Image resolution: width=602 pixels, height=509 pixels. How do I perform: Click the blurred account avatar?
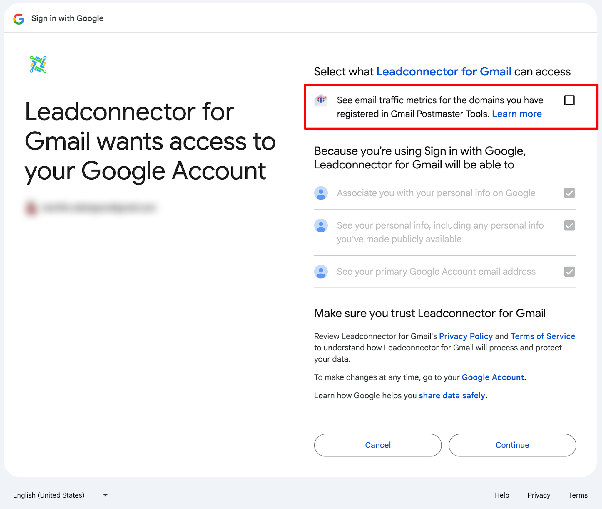tap(31, 208)
